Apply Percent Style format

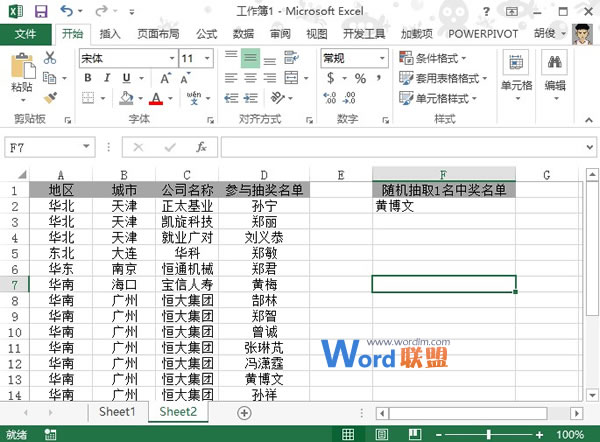click(x=360, y=78)
